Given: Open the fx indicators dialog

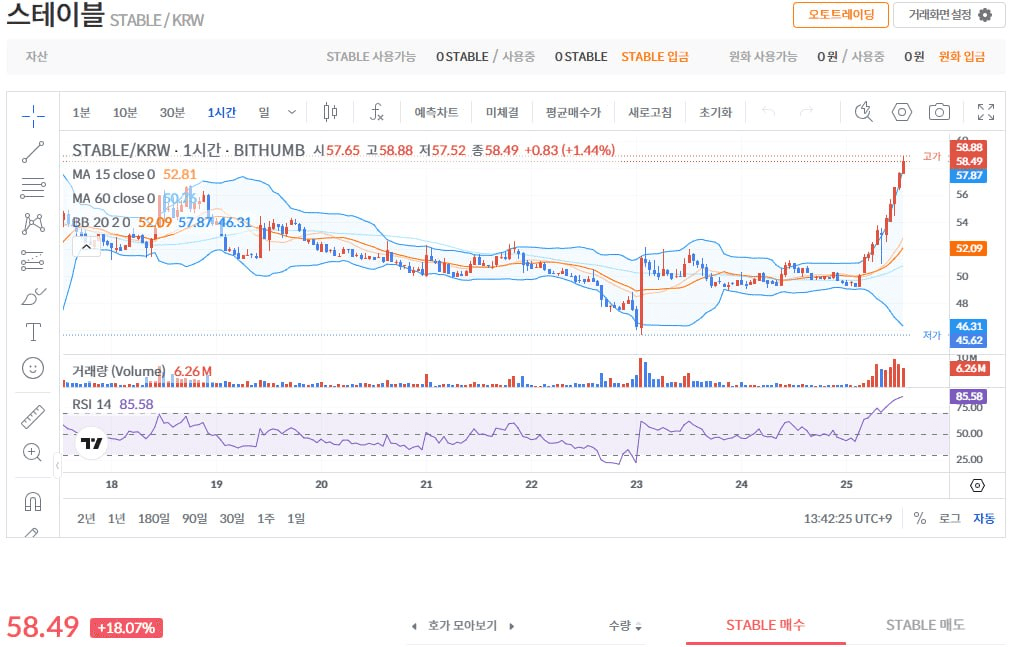Looking at the screenshot, I should tap(376, 112).
